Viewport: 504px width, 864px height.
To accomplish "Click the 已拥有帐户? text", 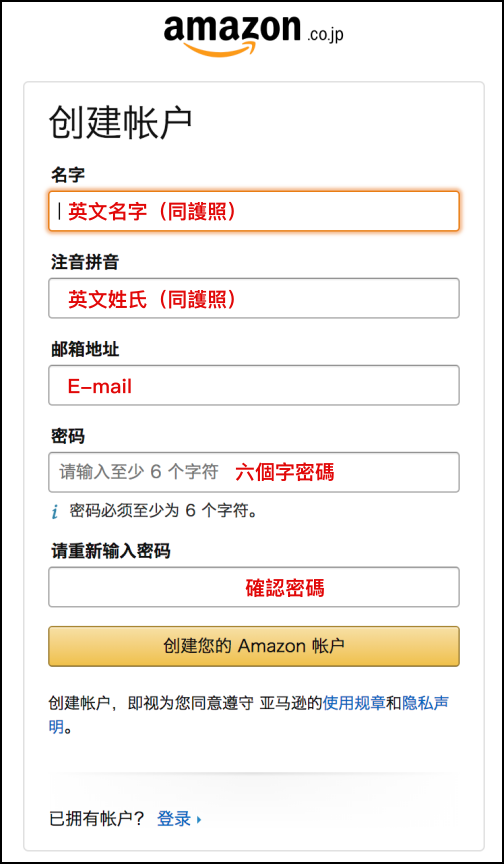I will click(96, 819).
